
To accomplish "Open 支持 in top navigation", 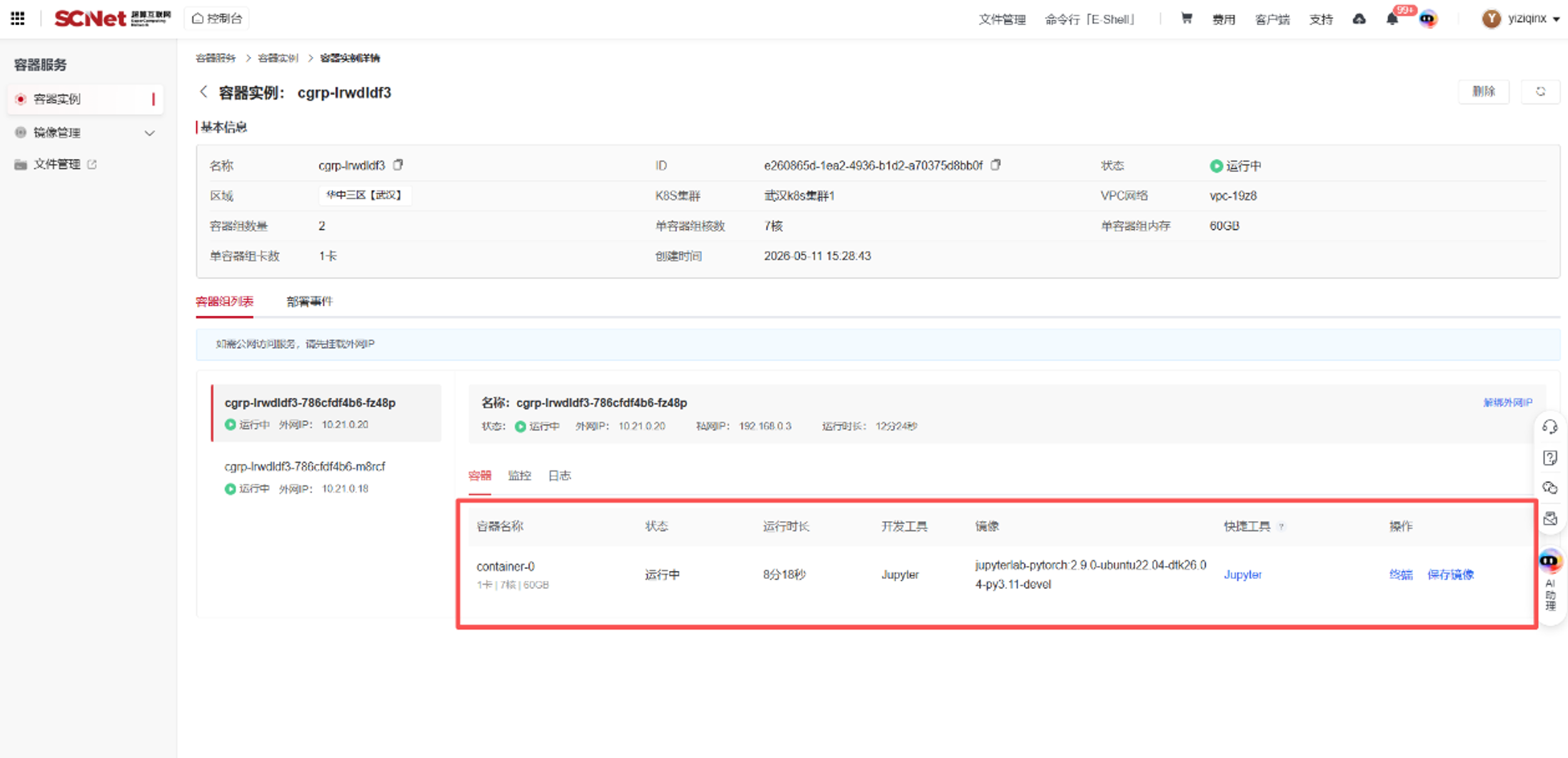I will click(x=1321, y=19).
